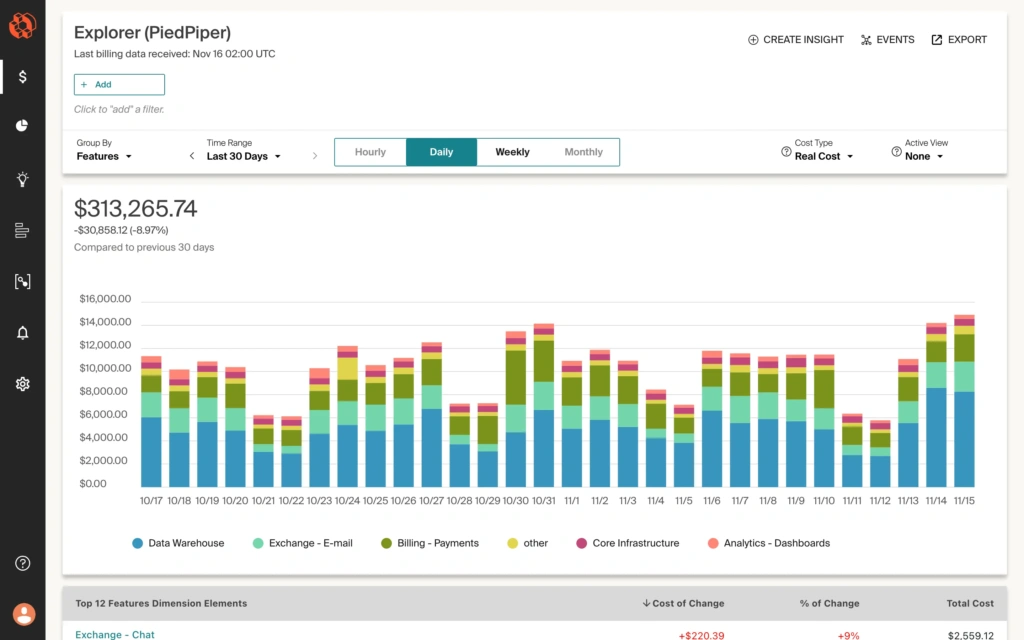Click the Add filter button
1024x640 pixels.
point(119,84)
